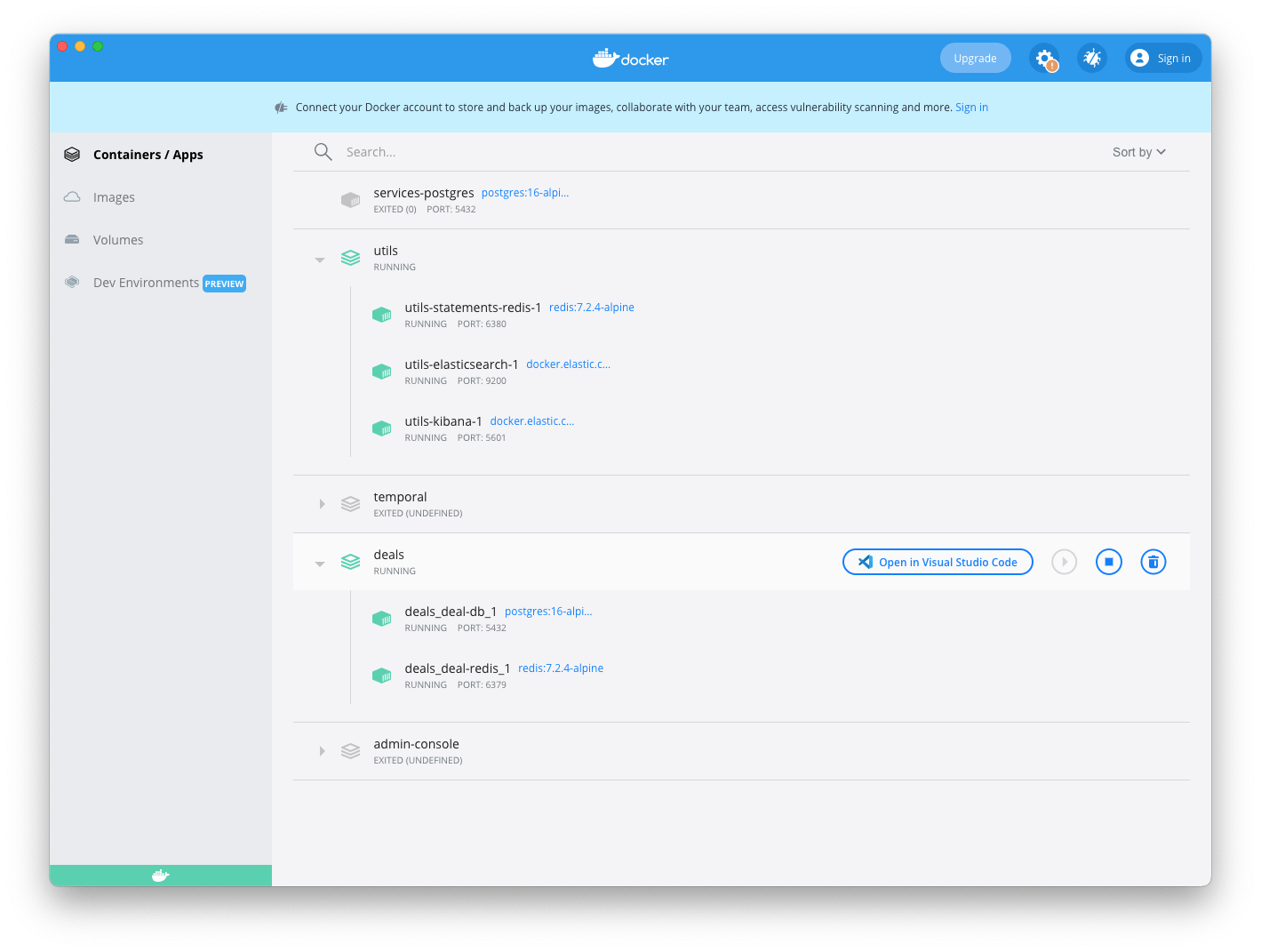Click the Volumes disk icon
Image resolution: width=1261 pixels, height=952 pixels.
click(72, 240)
